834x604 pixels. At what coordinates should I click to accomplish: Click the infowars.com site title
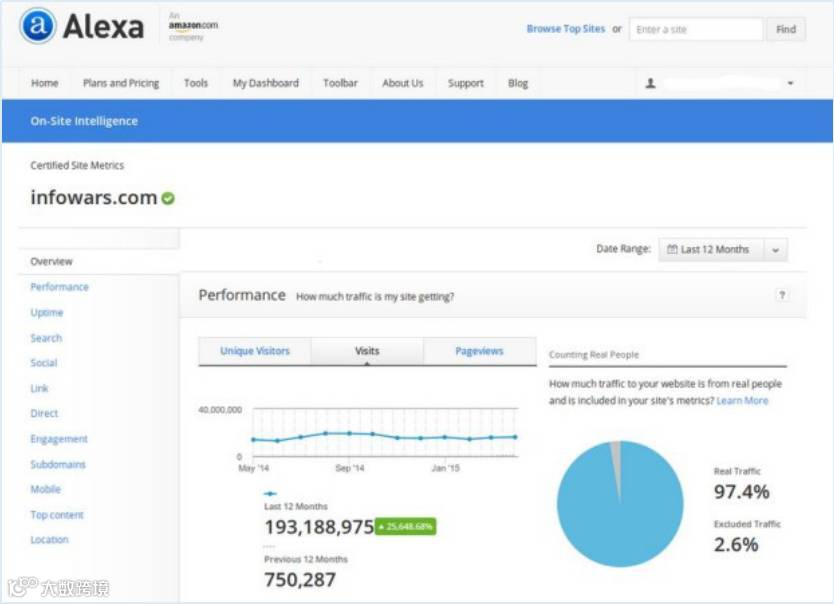click(x=94, y=197)
